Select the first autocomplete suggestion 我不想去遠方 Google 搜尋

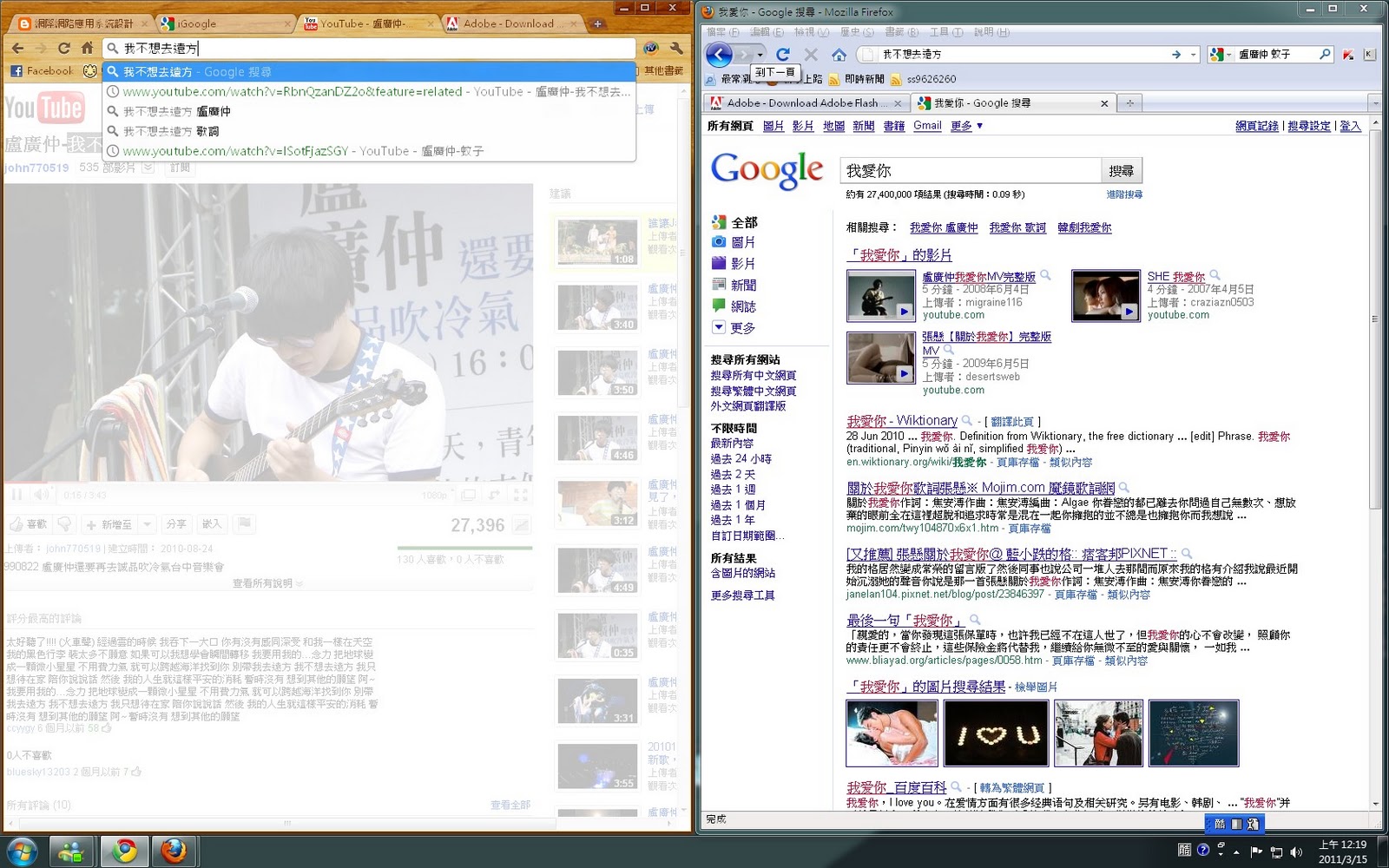[370, 72]
